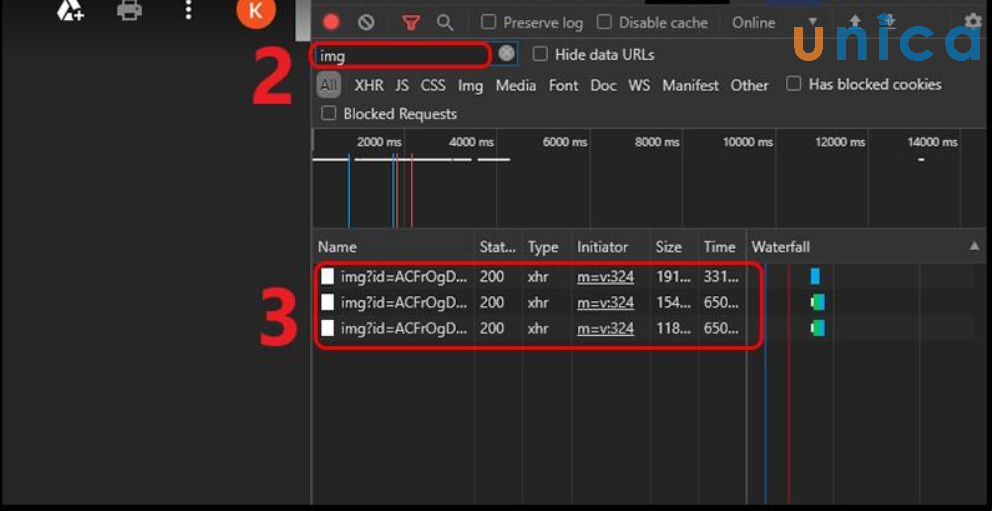The width and height of the screenshot is (992, 511).
Task: Open the Online throttling dropdown
Action: pos(774,23)
